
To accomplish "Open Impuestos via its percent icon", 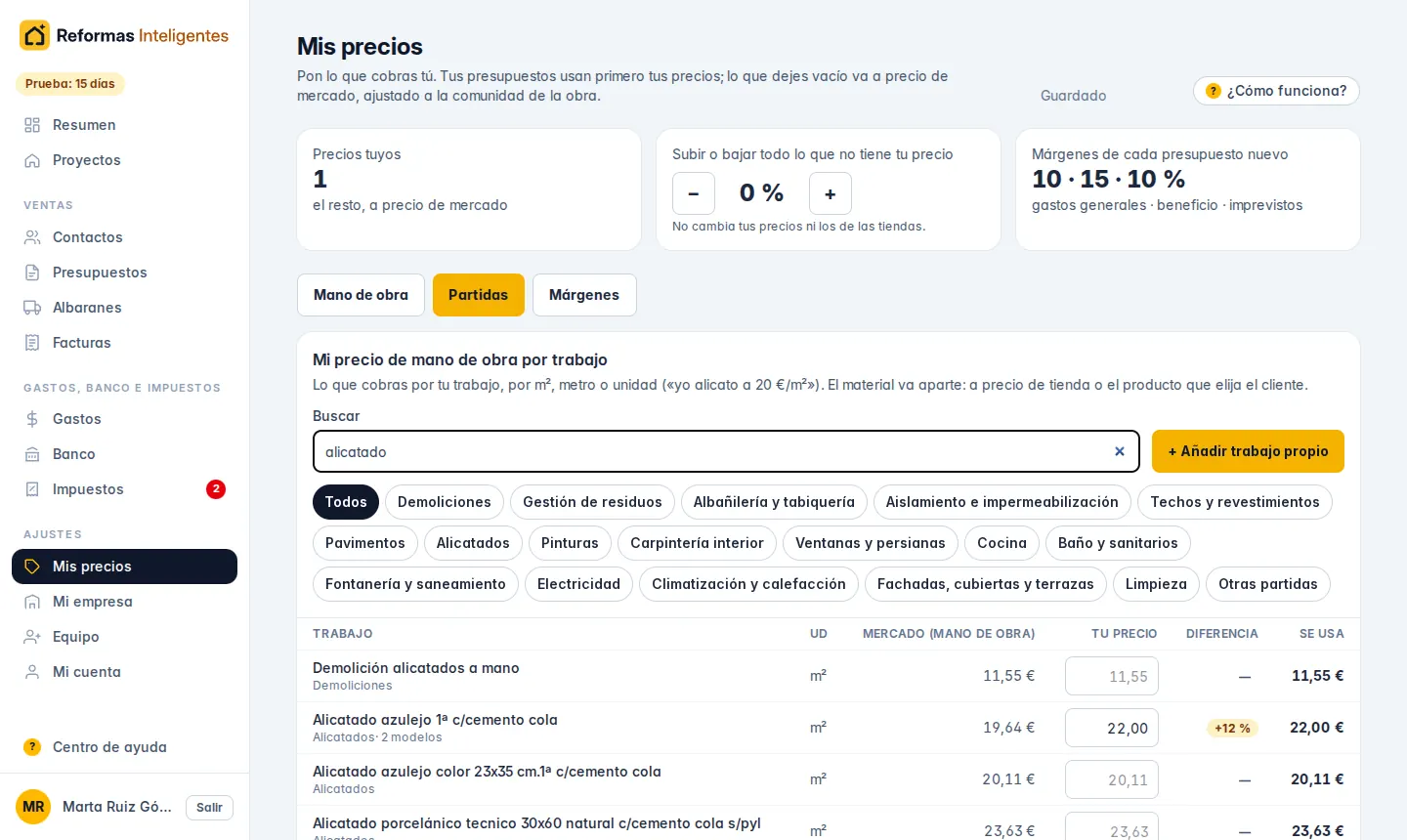I will tap(32, 489).
